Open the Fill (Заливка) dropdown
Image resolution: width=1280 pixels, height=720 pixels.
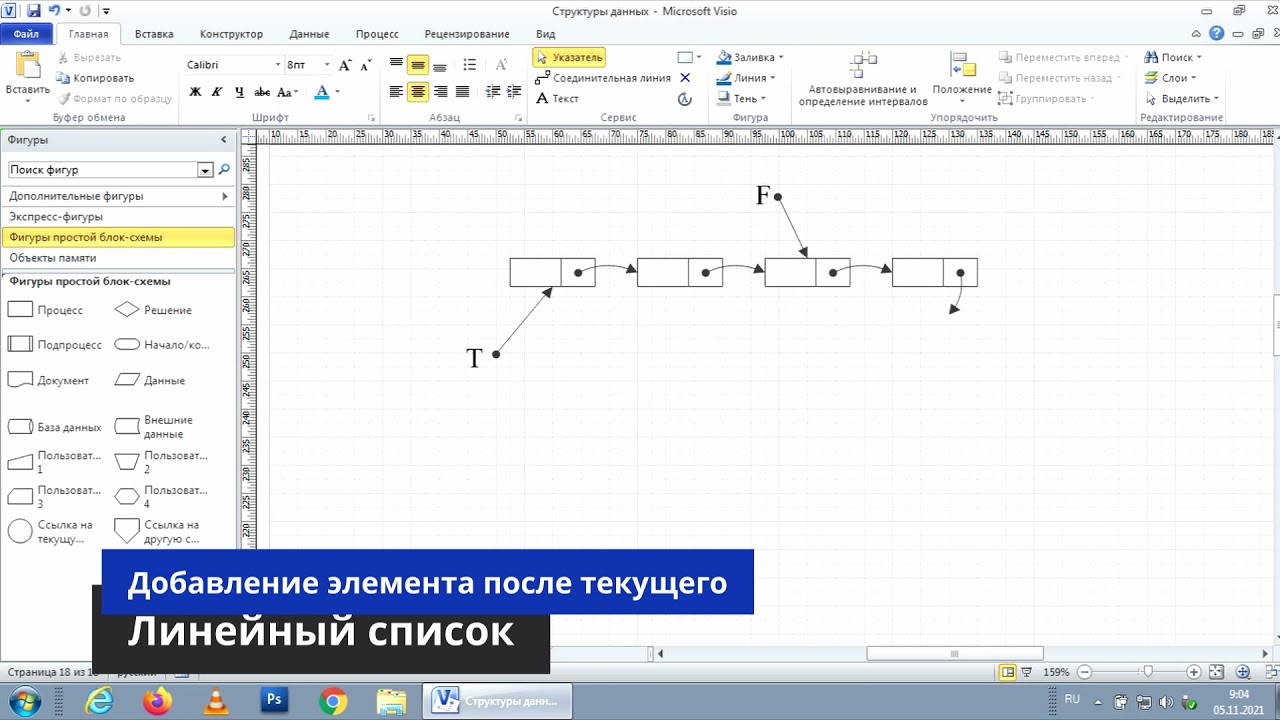(x=750, y=57)
